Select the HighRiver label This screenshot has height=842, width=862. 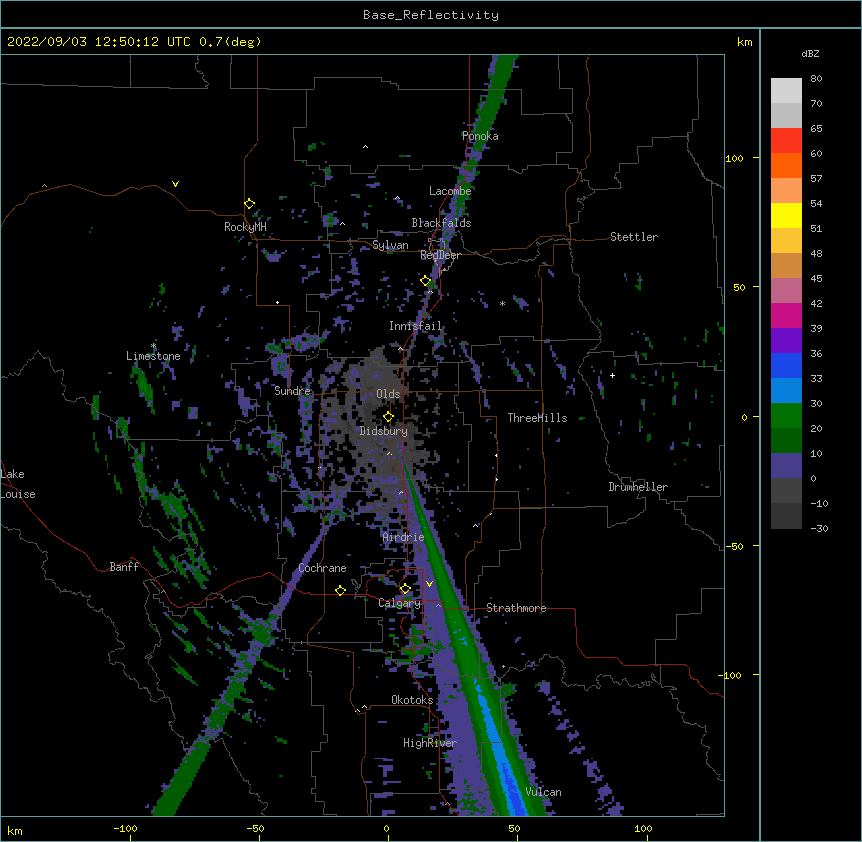coord(430,743)
